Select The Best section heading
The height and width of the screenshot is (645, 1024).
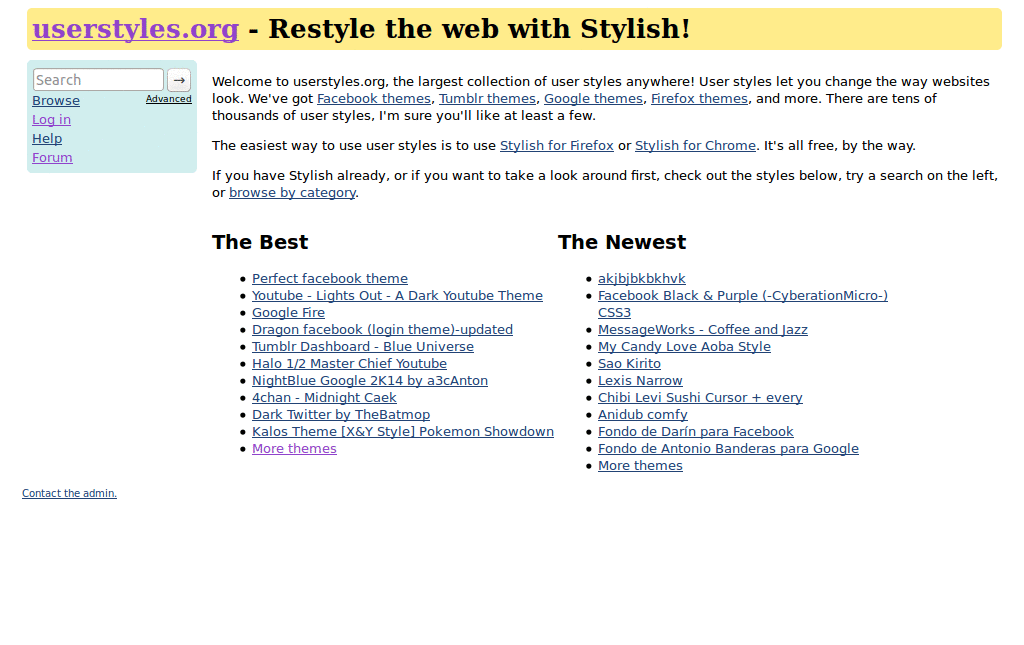[x=260, y=242]
